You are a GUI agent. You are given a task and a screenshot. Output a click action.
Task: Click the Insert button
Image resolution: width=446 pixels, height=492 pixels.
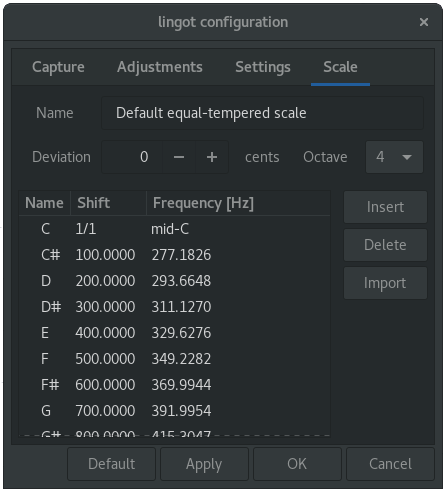[x=385, y=207]
